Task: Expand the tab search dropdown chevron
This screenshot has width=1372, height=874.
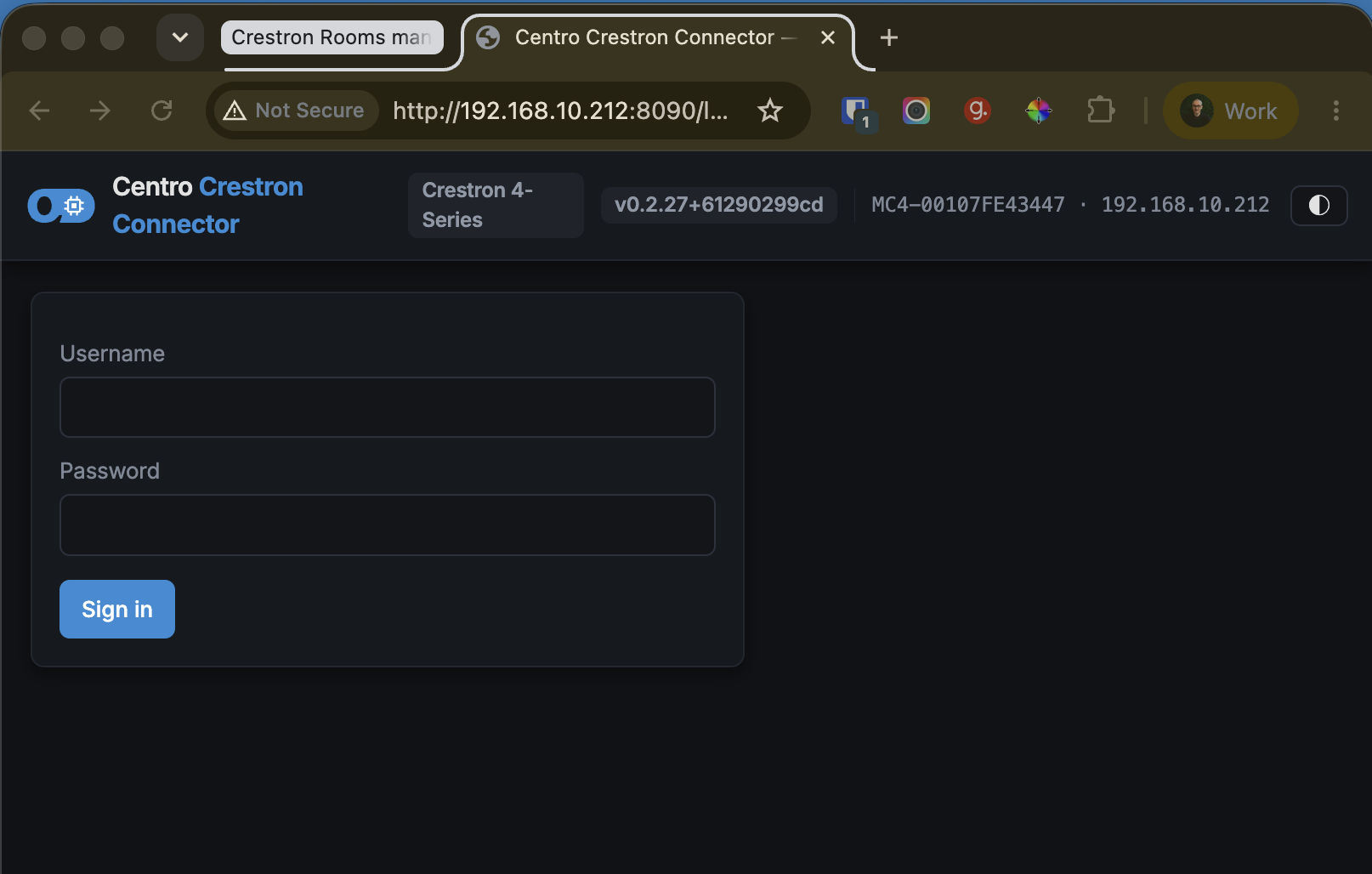Action: point(180,37)
